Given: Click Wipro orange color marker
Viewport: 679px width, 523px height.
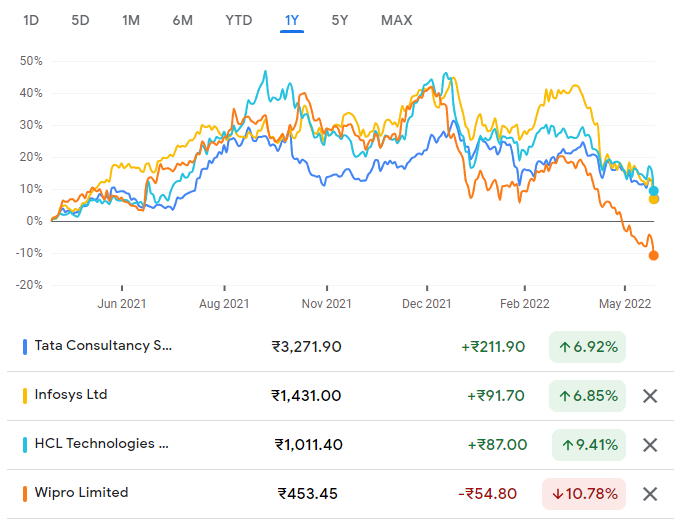Looking at the screenshot, I should coord(25,494).
